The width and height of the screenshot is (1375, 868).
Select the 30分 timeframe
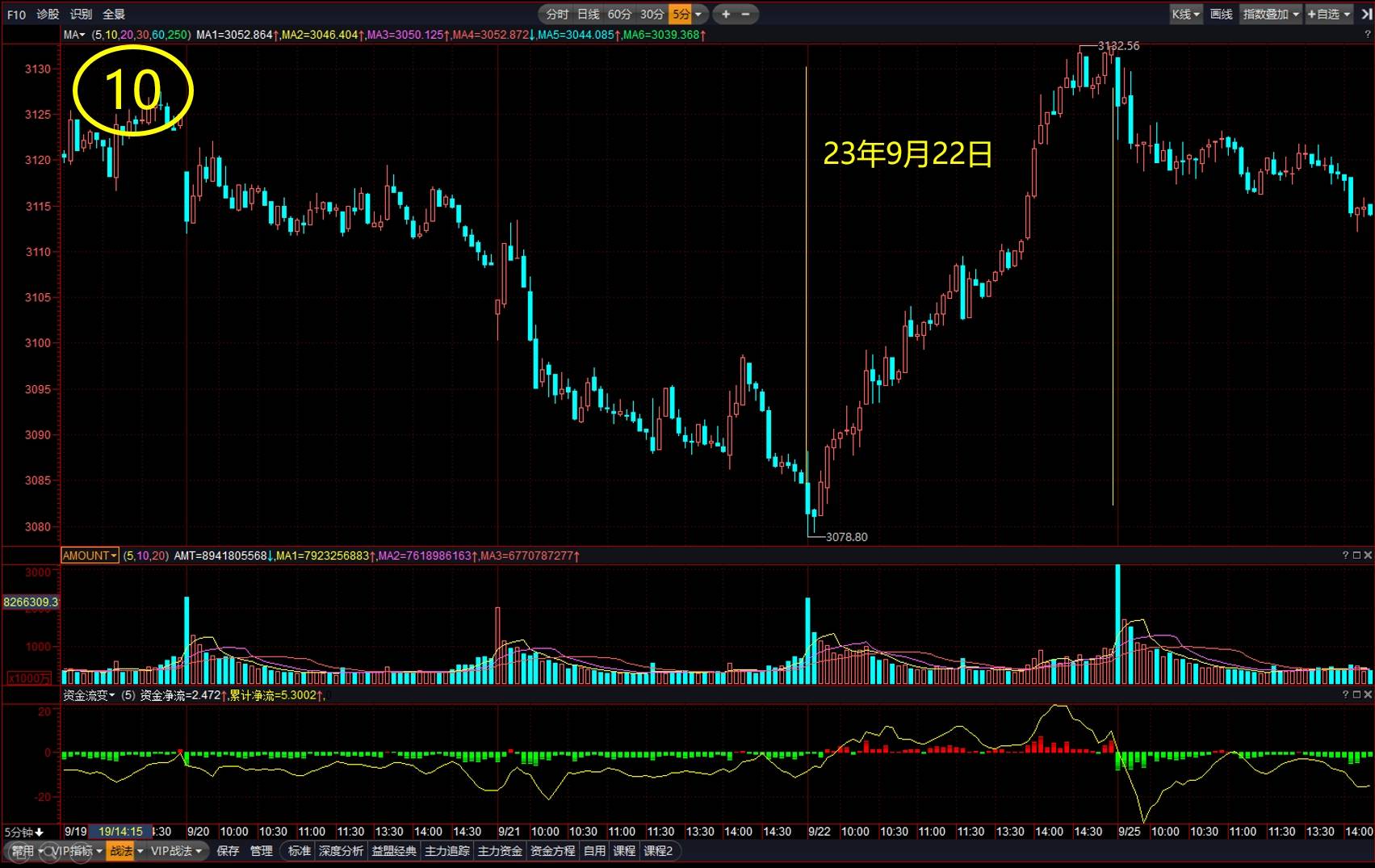pyautogui.click(x=652, y=15)
